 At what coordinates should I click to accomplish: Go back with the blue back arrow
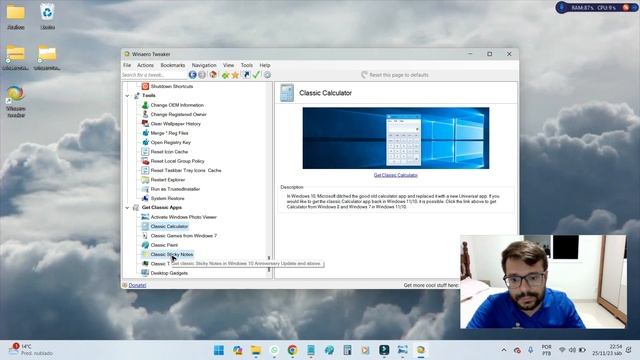(192, 75)
